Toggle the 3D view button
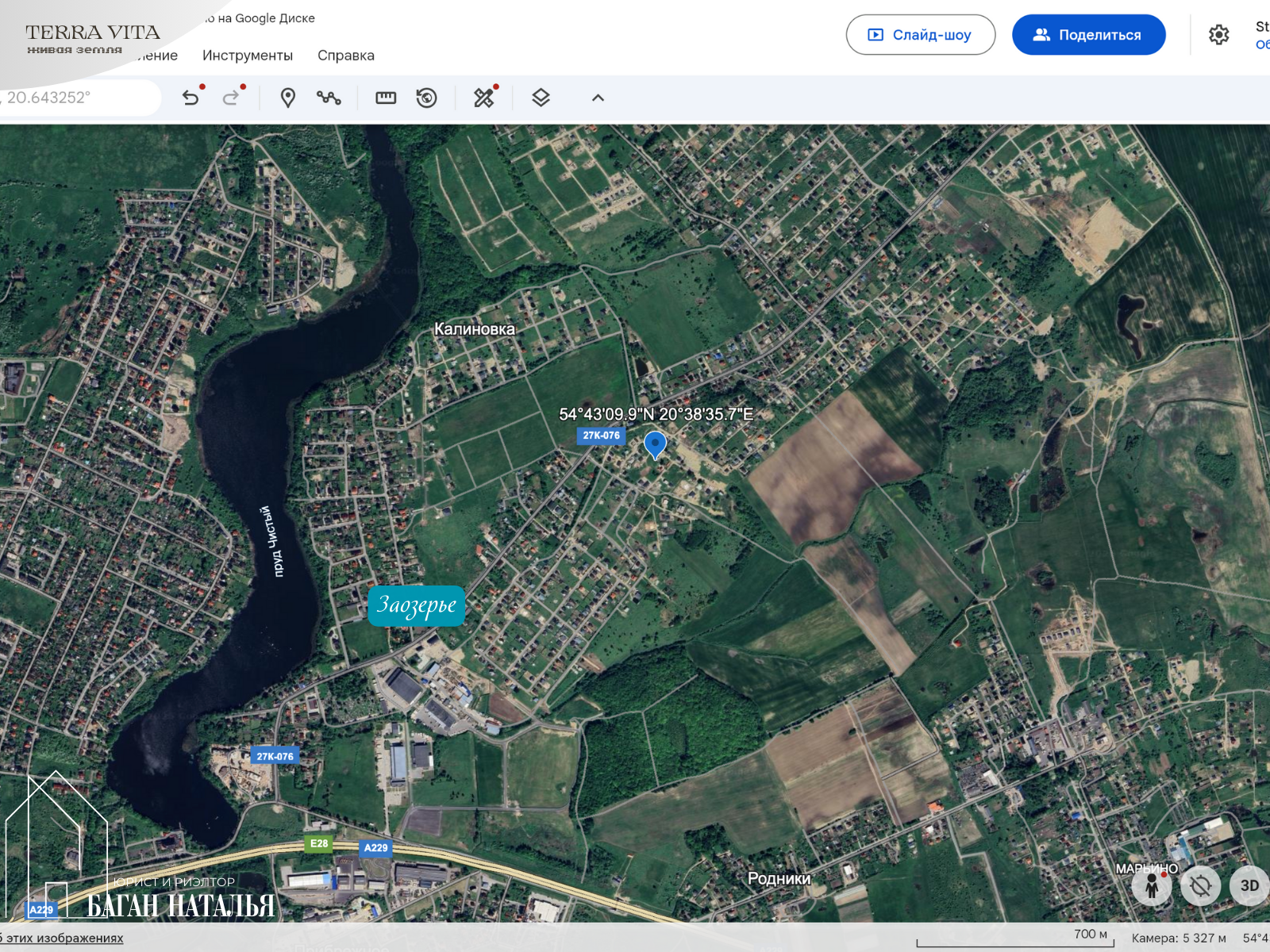This screenshot has height=952, width=1270. (x=1249, y=885)
